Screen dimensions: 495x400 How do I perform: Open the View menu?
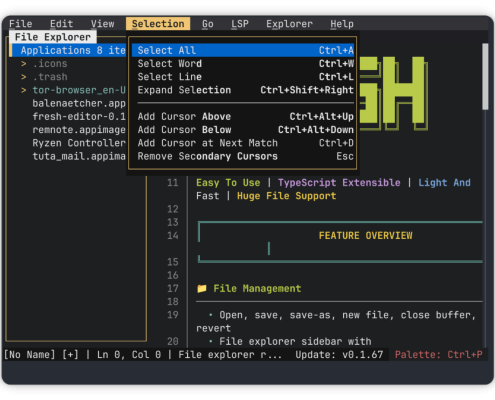(x=102, y=24)
